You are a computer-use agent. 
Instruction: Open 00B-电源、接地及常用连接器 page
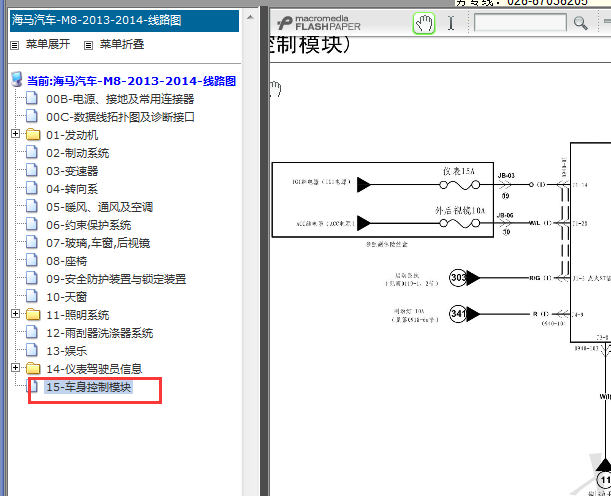tap(120, 99)
